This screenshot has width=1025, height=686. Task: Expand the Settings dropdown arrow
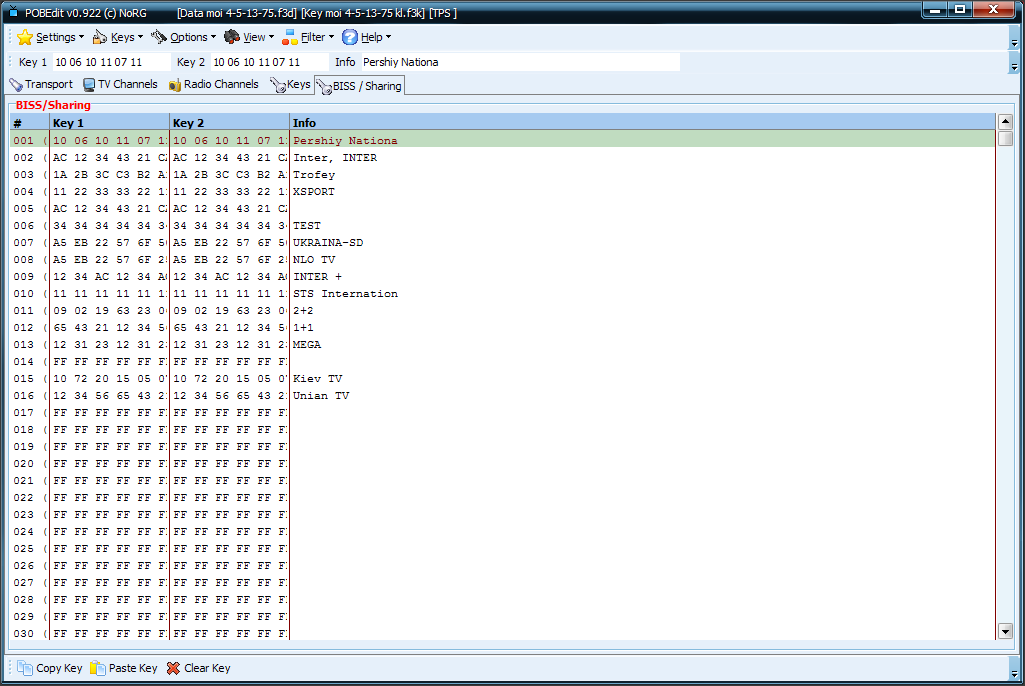click(x=81, y=37)
